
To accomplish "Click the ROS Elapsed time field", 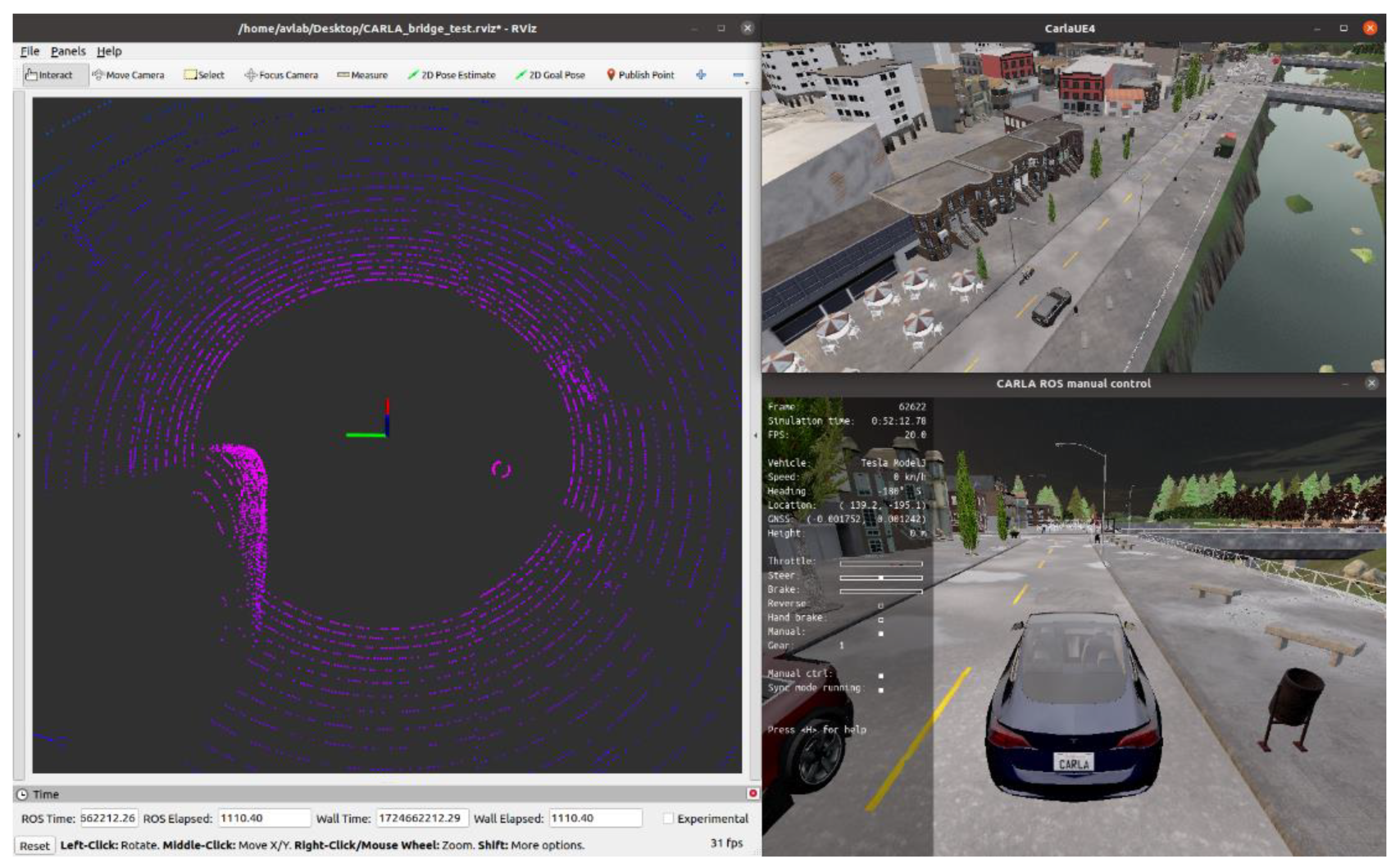I will point(264,818).
